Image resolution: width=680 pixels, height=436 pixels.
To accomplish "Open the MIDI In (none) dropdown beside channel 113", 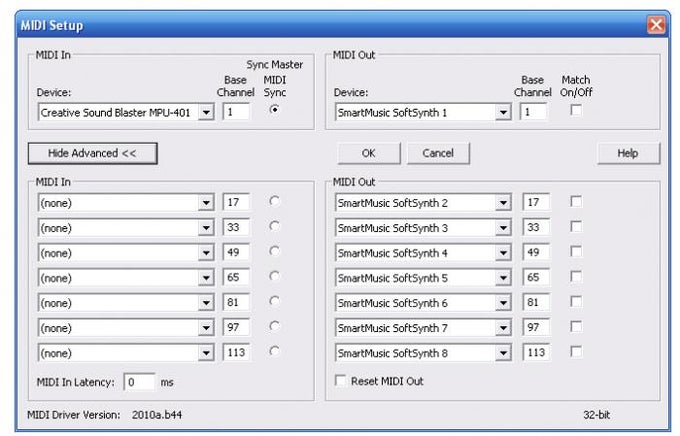I will click(126, 353).
